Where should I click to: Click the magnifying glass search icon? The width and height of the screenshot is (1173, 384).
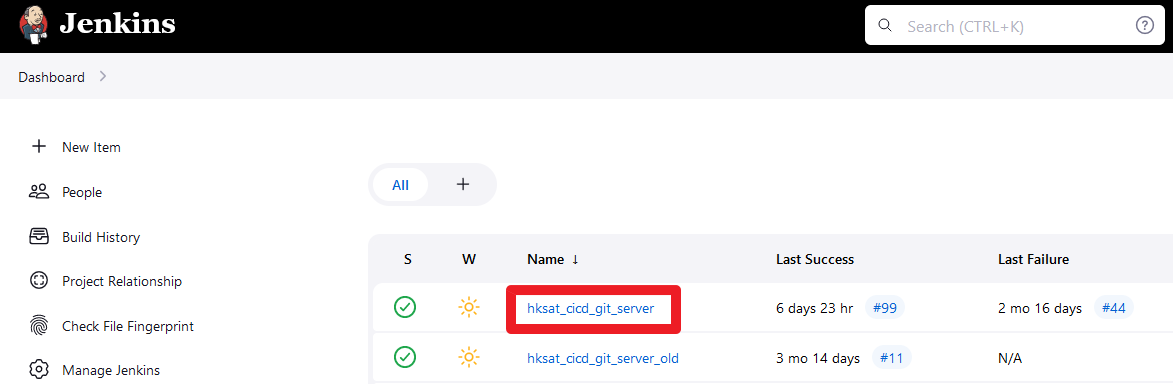coord(885,25)
